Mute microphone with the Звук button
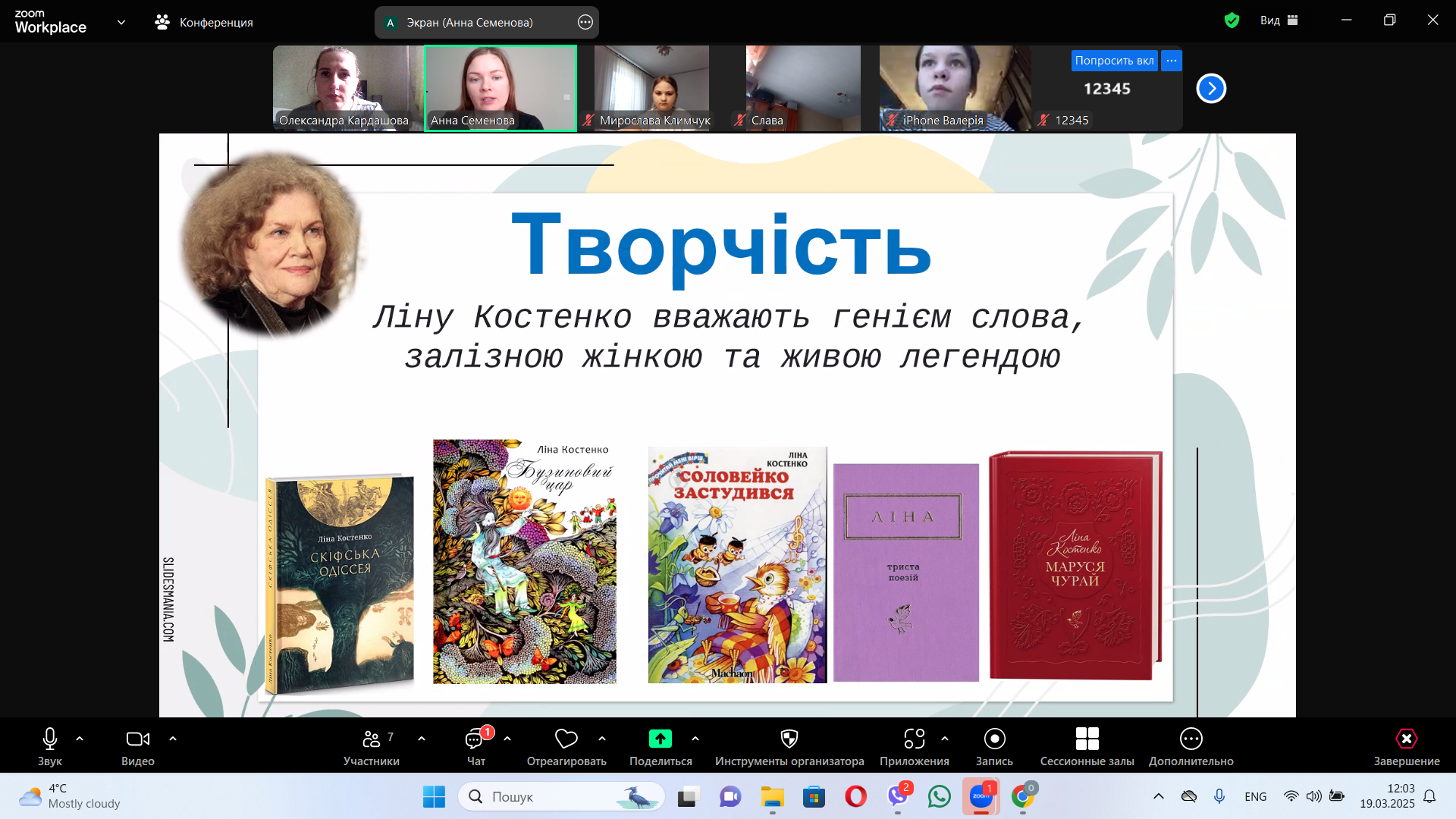This screenshot has width=1456, height=819. coord(50,747)
